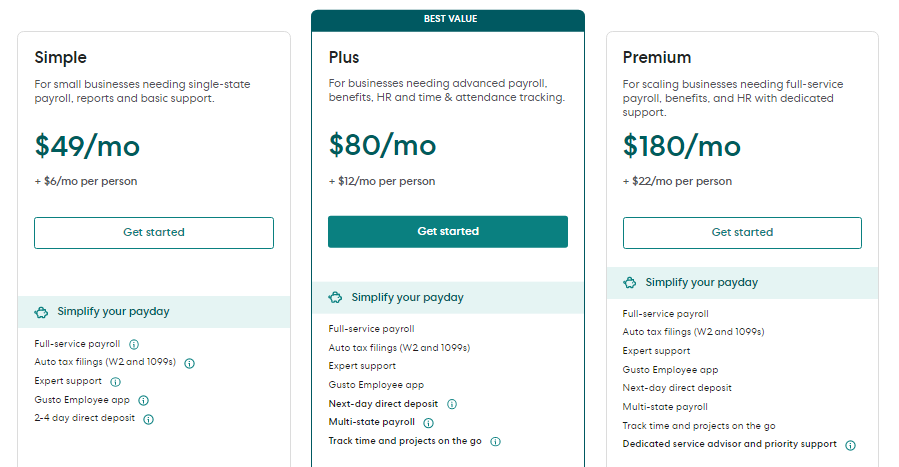This screenshot has height=467, width=899.
Task: Click info icon next to Simple Full-service payroll
Action: click(x=134, y=344)
